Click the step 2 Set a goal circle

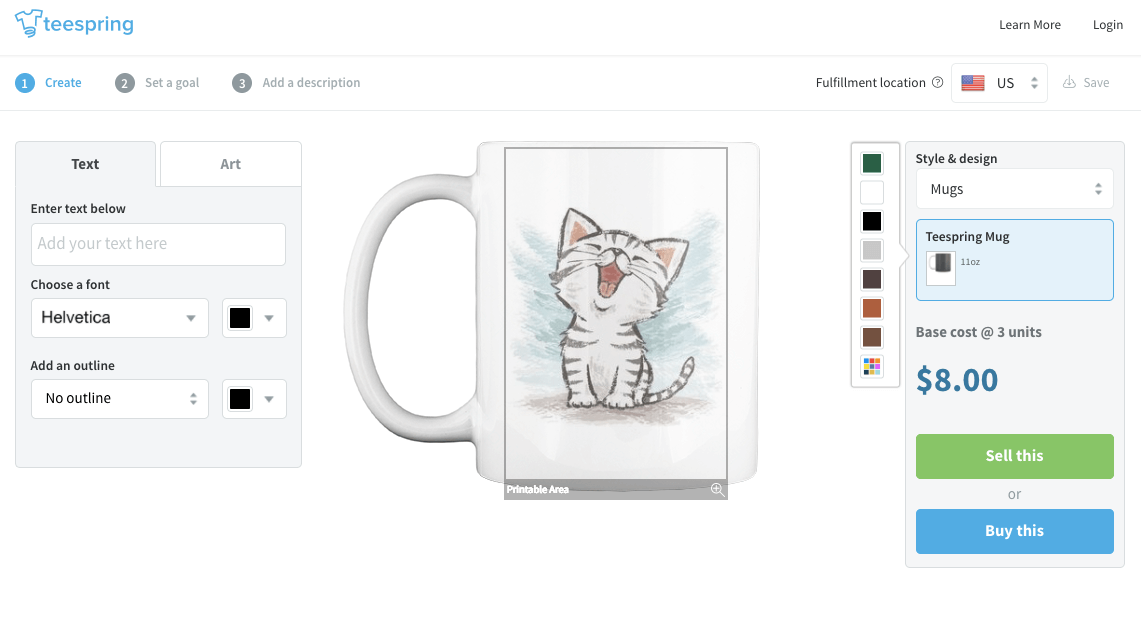[124, 83]
